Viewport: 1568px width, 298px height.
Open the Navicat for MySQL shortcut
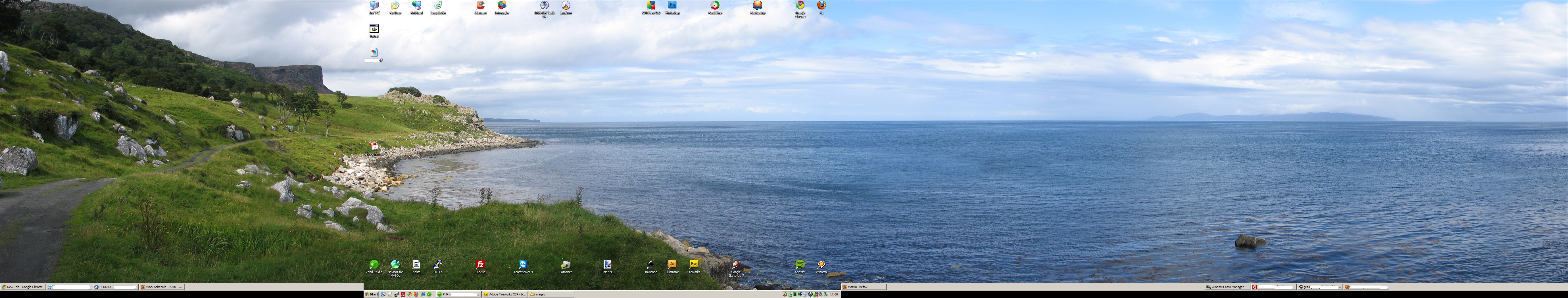(x=395, y=268)
